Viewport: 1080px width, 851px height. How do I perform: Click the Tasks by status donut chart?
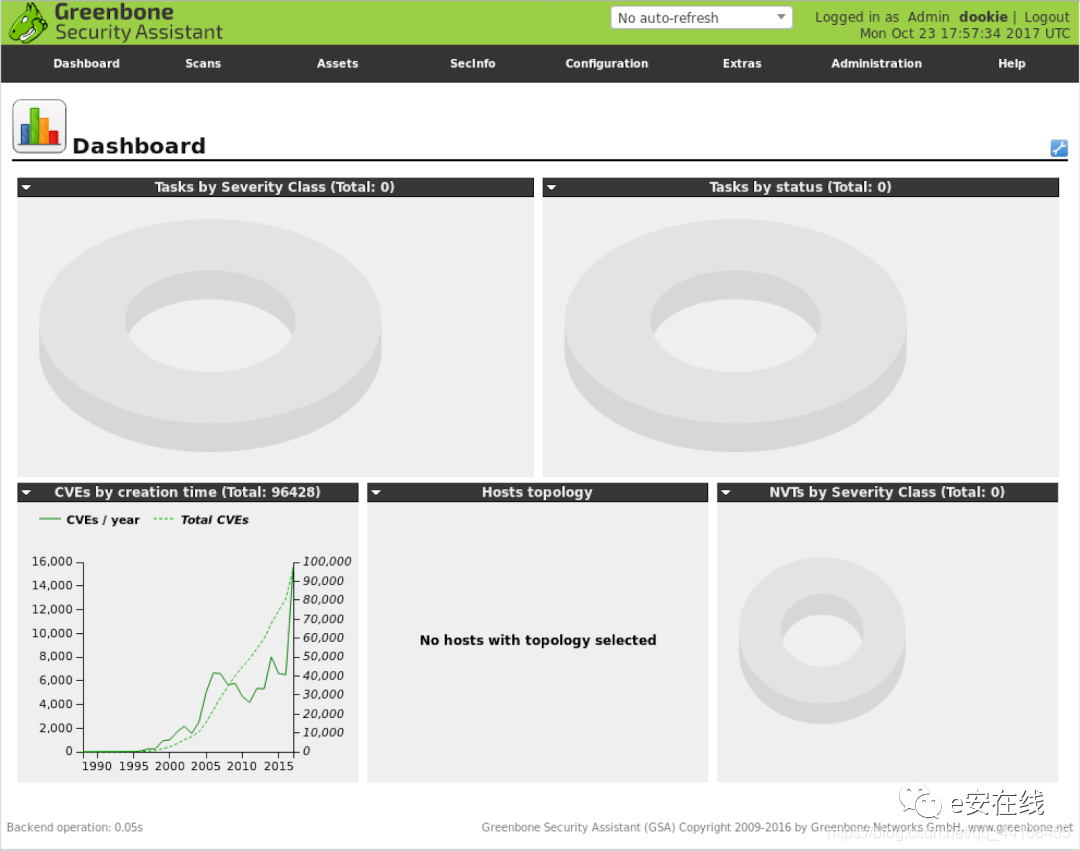[736, 335]
